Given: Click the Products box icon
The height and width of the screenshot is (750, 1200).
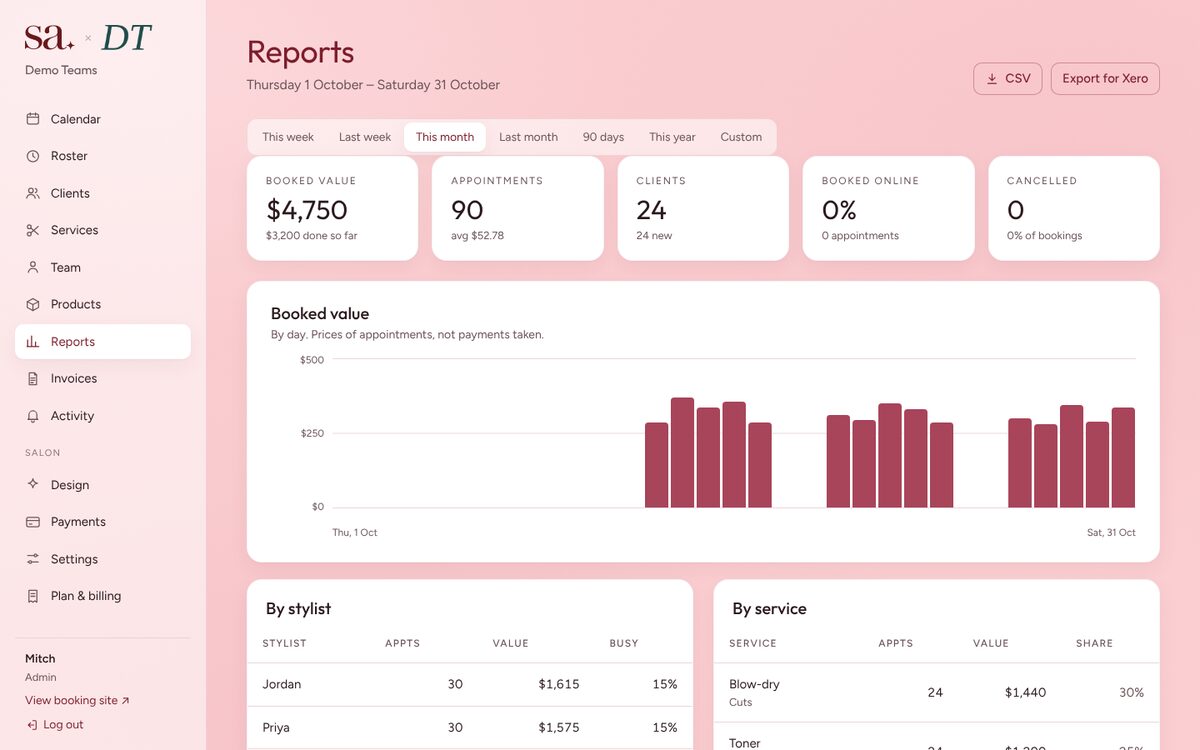Looking at the screenshot, I should (33, 304).
